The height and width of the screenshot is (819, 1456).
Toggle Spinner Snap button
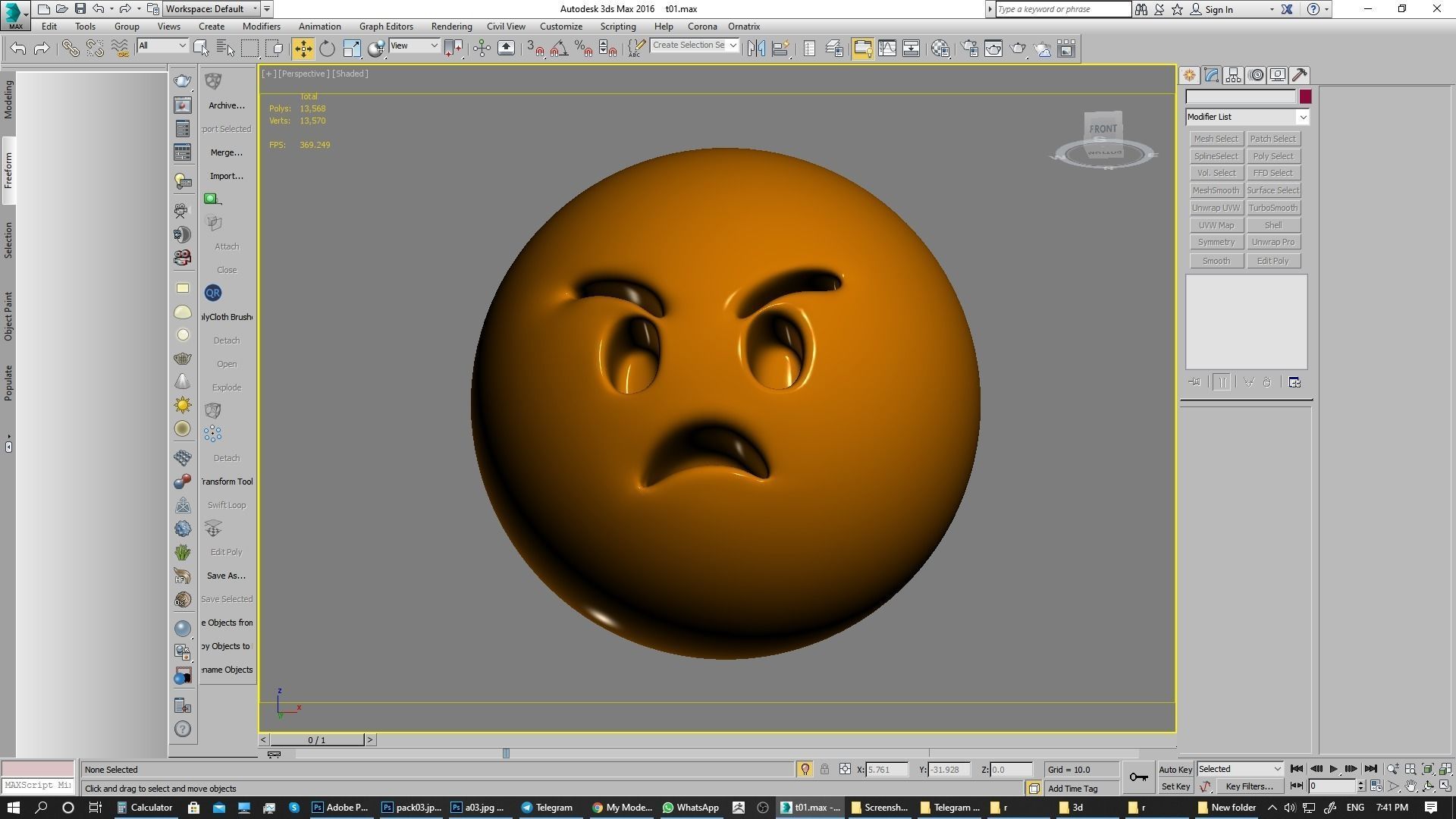tap(607, 49)
